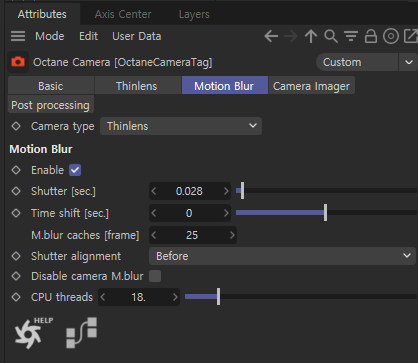Open the Camera type Thinlens dropdown
The image size is (418, 363).
pyautogui.click(x=181, y=126)
